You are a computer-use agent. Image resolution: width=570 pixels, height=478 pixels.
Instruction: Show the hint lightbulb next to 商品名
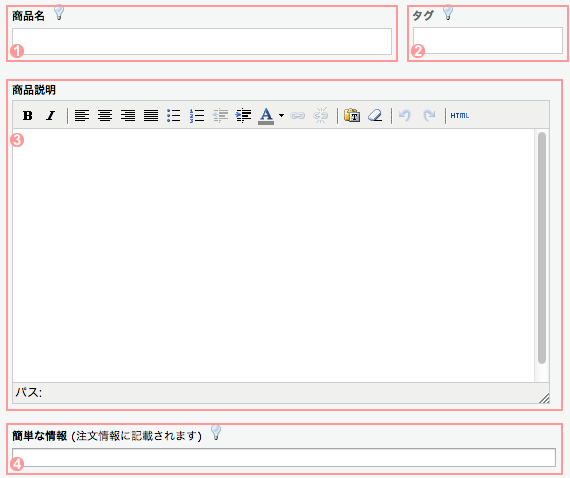click(59, 13)
